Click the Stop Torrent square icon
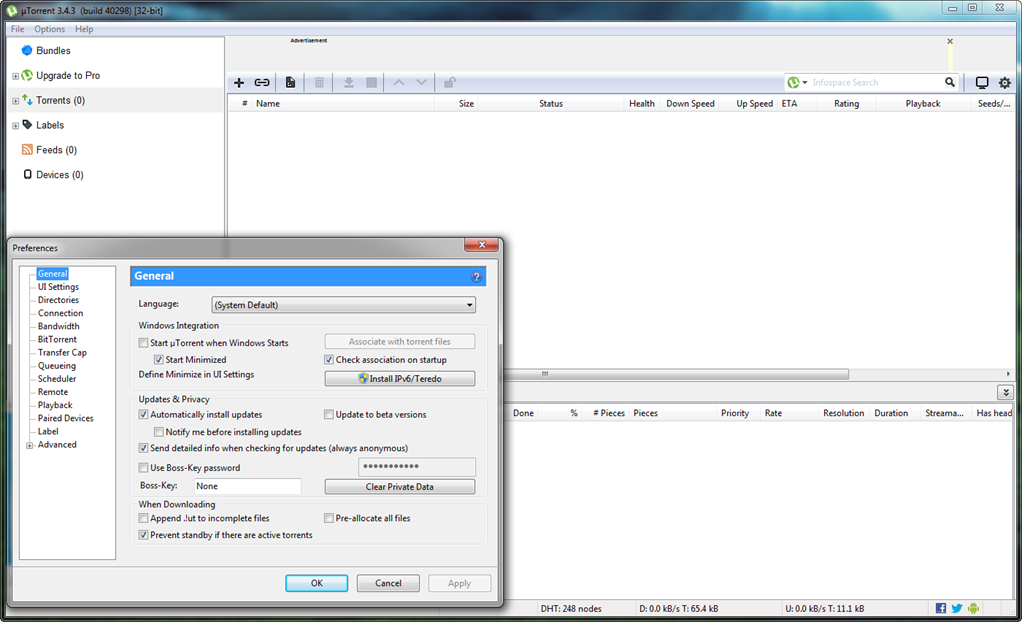Screen dimensions: 1022x622 point(372,83)
